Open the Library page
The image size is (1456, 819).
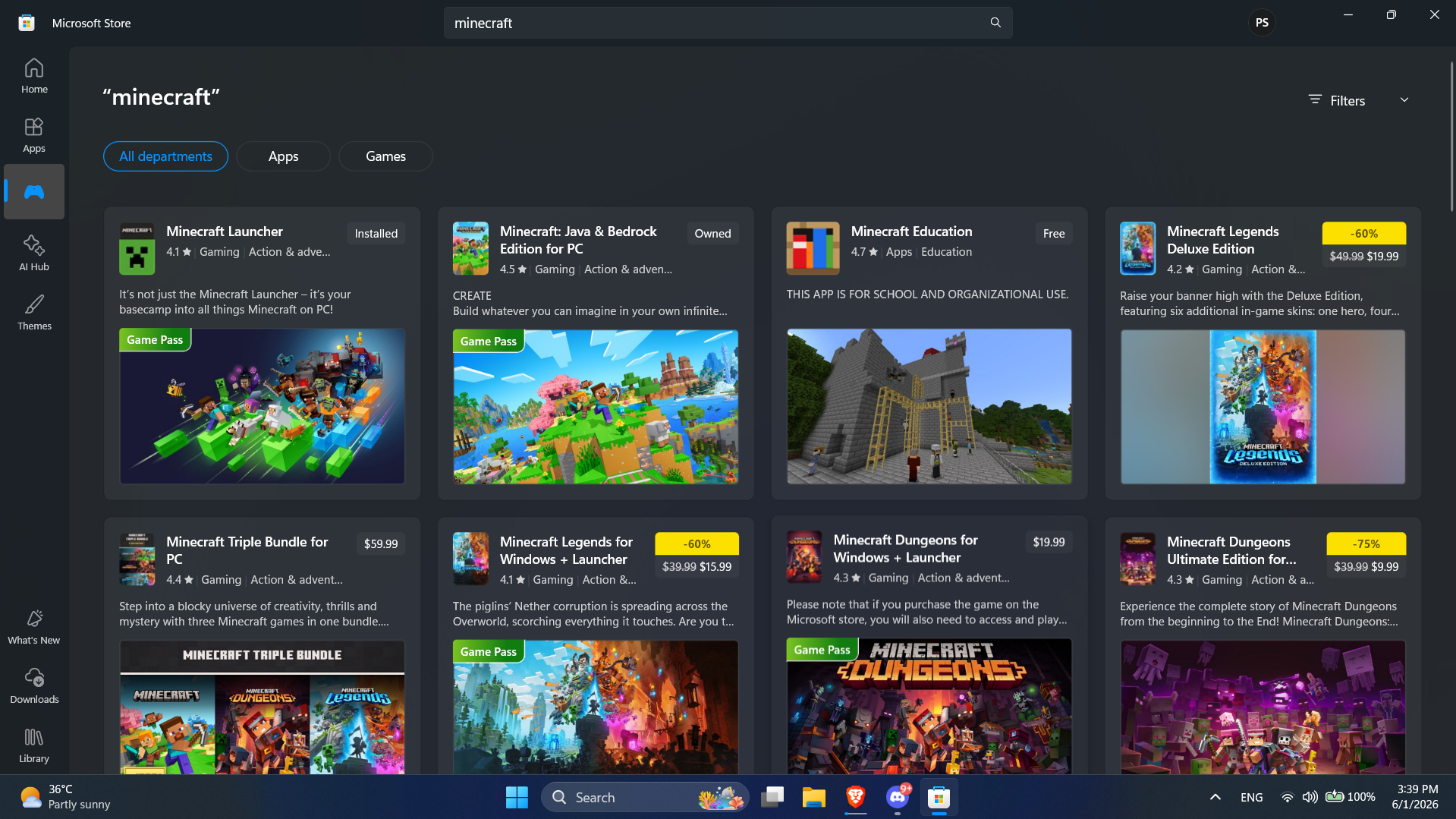(x=34, y=745)
